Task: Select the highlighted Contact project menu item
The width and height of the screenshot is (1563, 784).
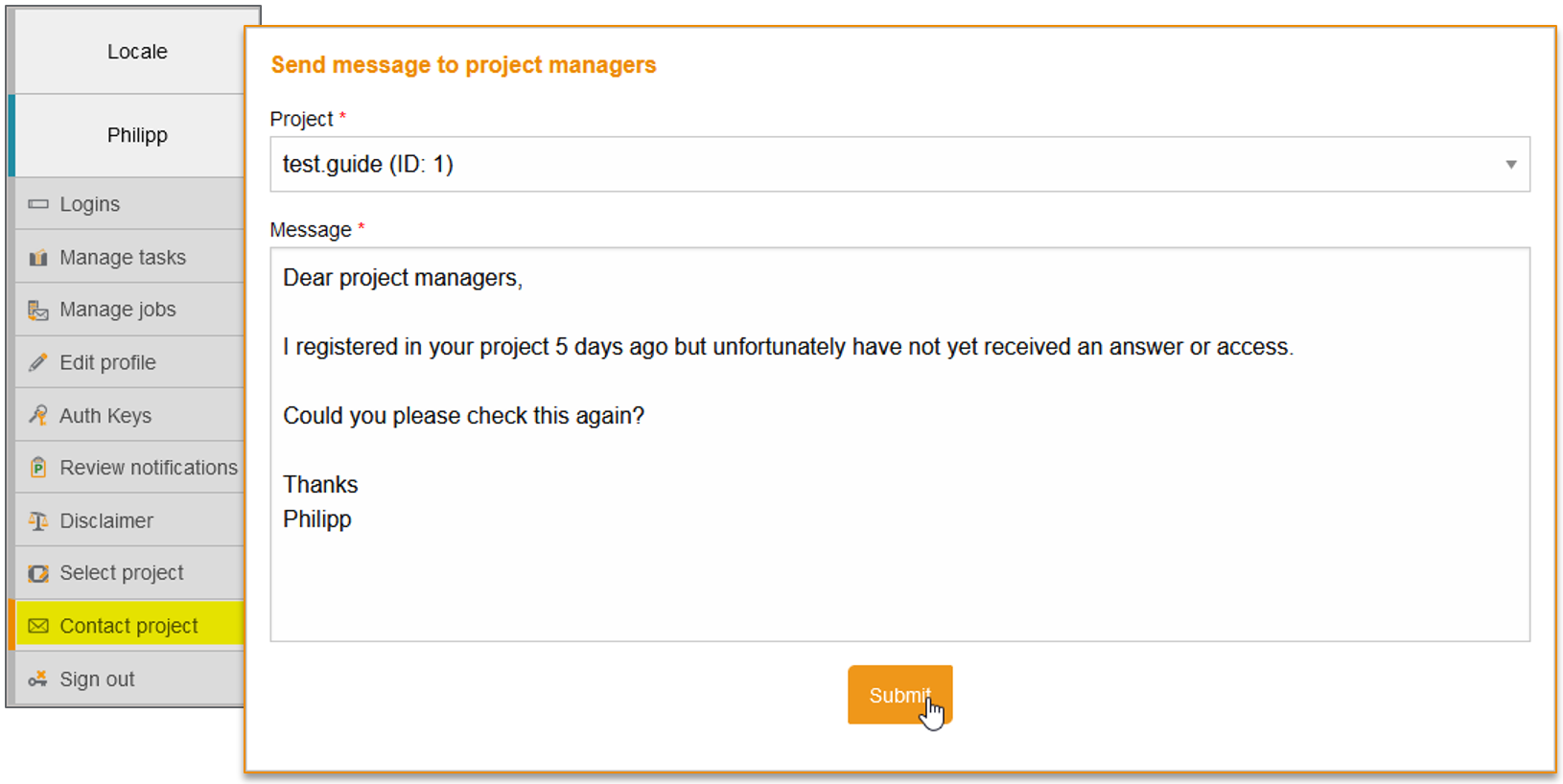Action: pos(128,625)
